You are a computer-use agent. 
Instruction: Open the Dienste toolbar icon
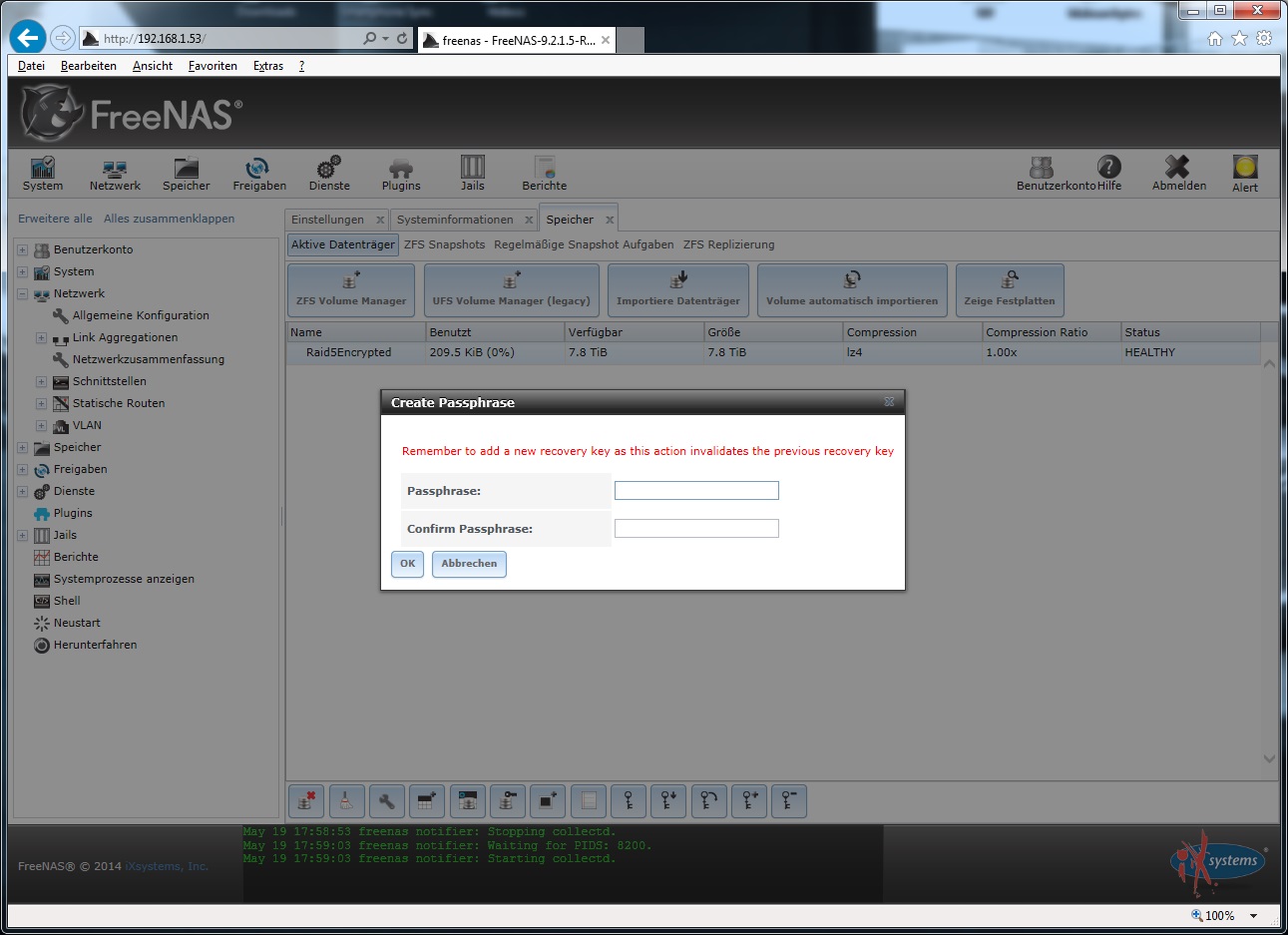click(x=329, y=174)
